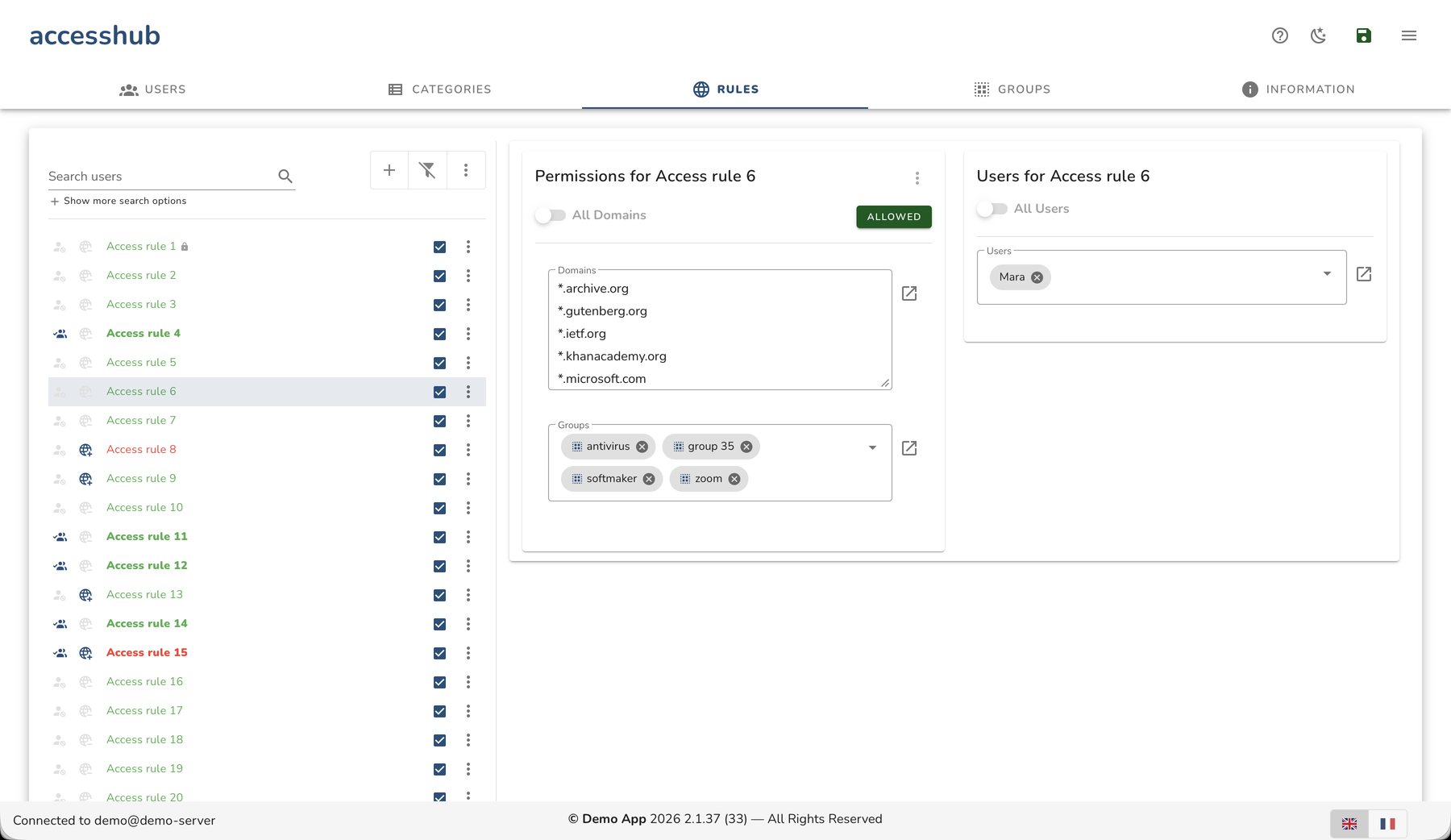Open more options for Access rule 6
The image size is (1451, 840).
(x=468, y=392)
